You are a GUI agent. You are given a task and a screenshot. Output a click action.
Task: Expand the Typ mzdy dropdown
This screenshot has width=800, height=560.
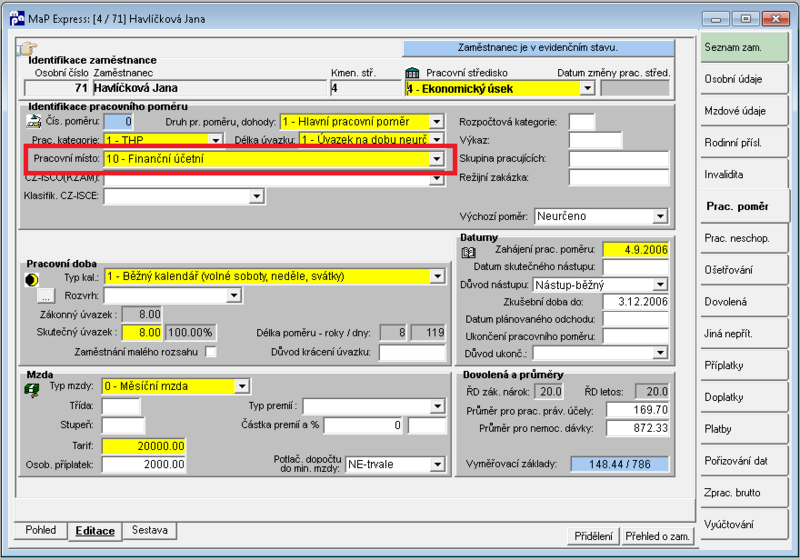[x=242, y=386]
